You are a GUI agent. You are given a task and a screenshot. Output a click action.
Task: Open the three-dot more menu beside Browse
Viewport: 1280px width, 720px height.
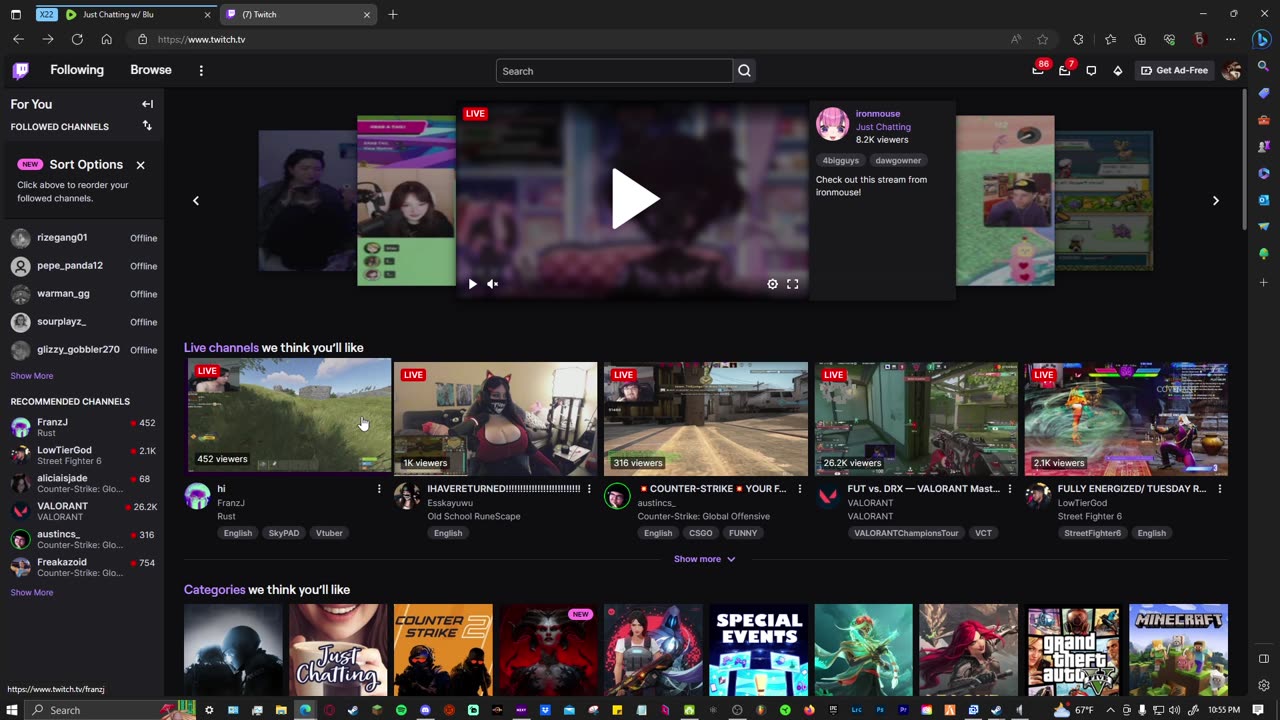point(201,71)
